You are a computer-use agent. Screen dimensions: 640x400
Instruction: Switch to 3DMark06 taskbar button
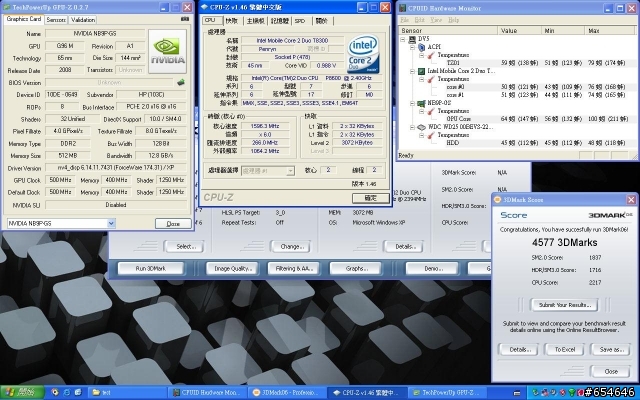[286, 392]
